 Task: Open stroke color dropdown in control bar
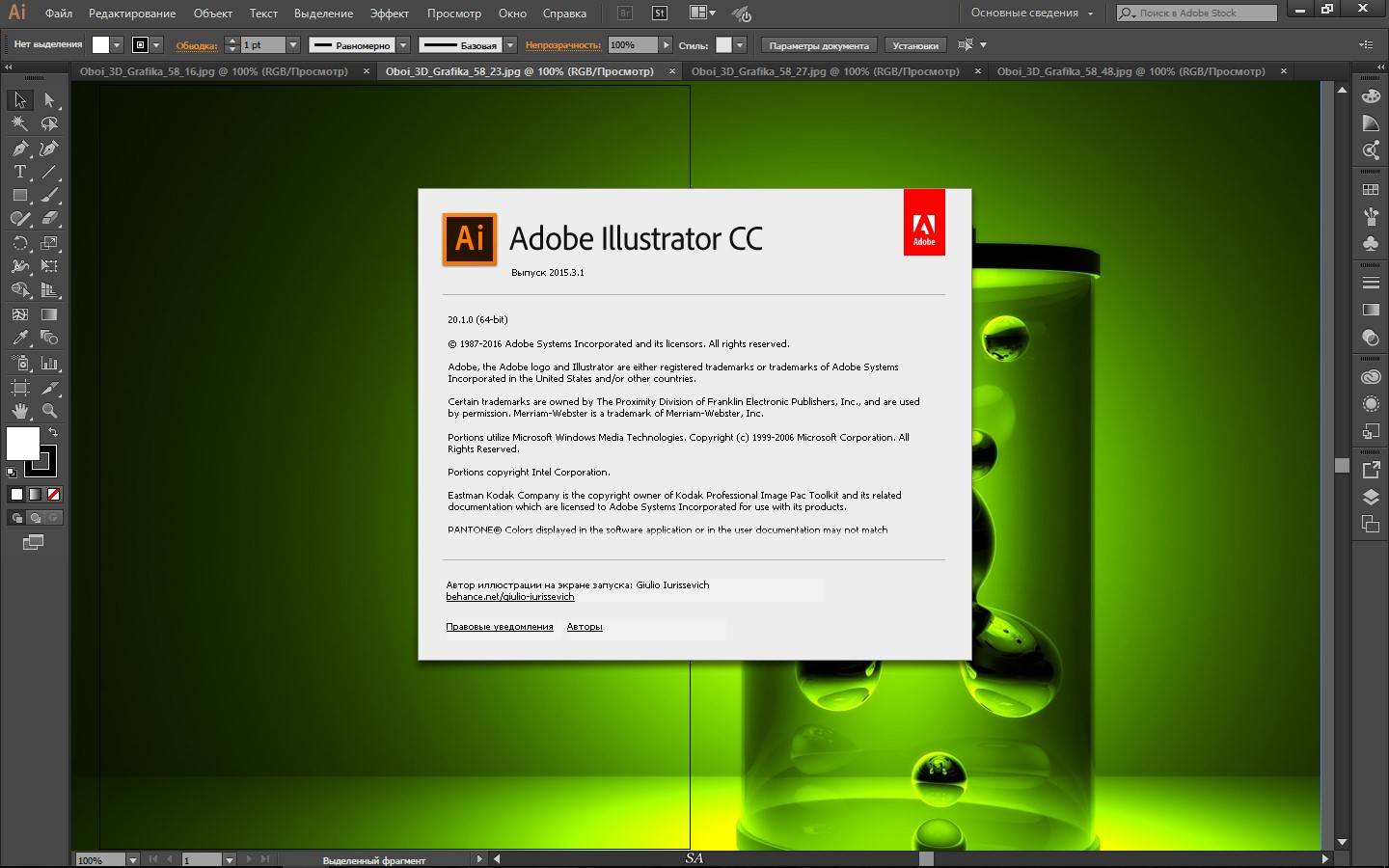click(156, 45)
